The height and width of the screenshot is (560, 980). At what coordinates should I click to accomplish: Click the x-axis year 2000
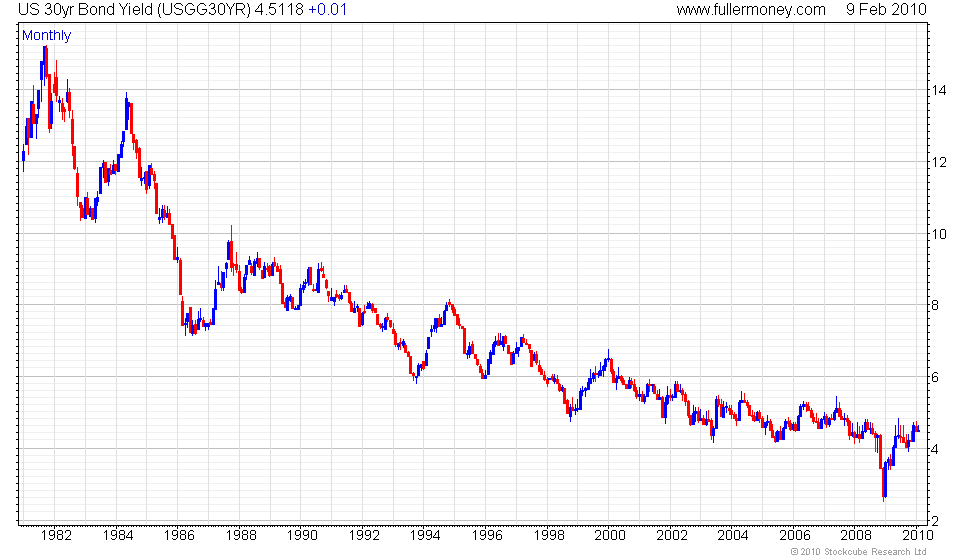pos(609,535)
